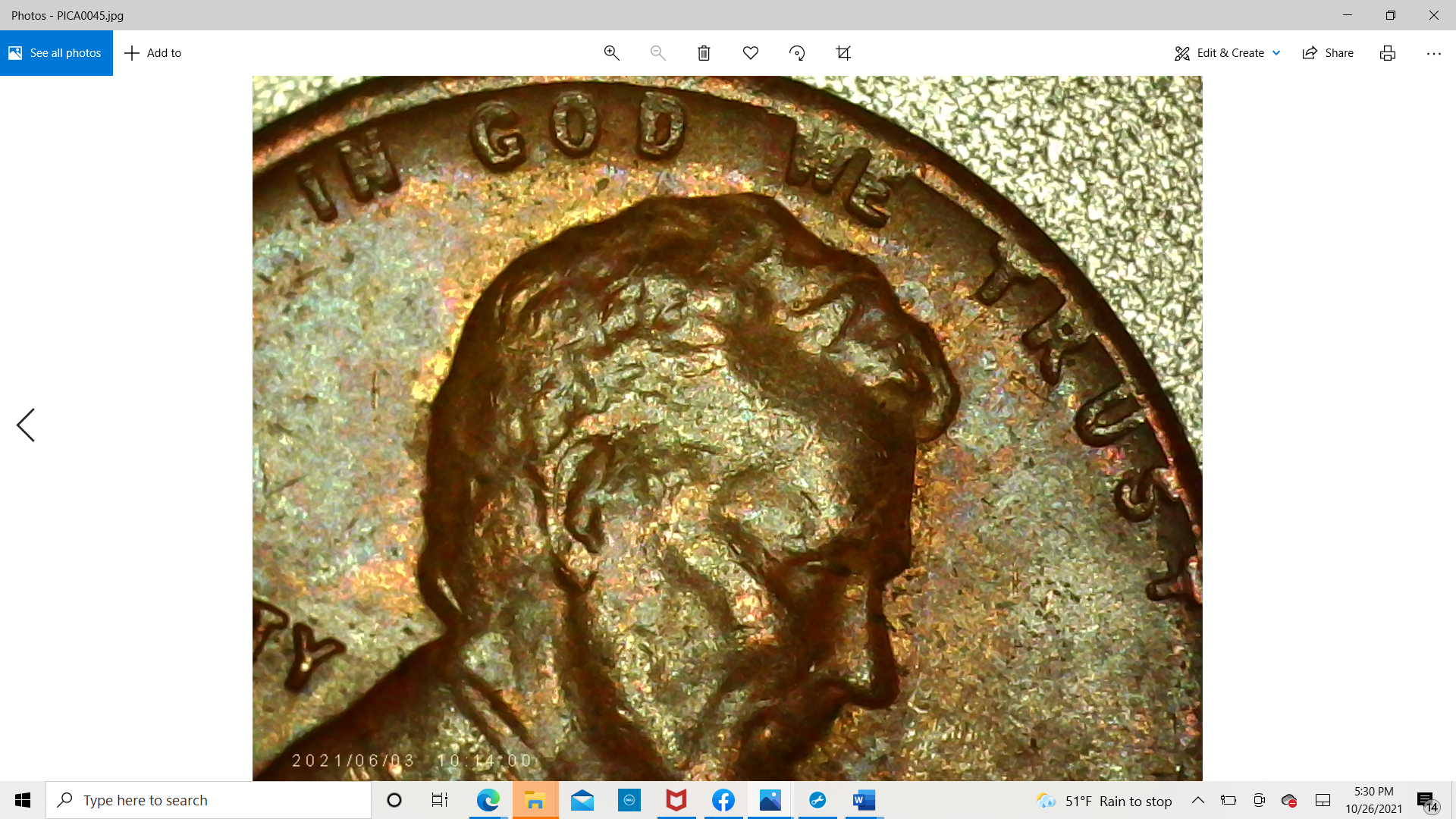Click the Task View taskbar icon

pos(440,800)
